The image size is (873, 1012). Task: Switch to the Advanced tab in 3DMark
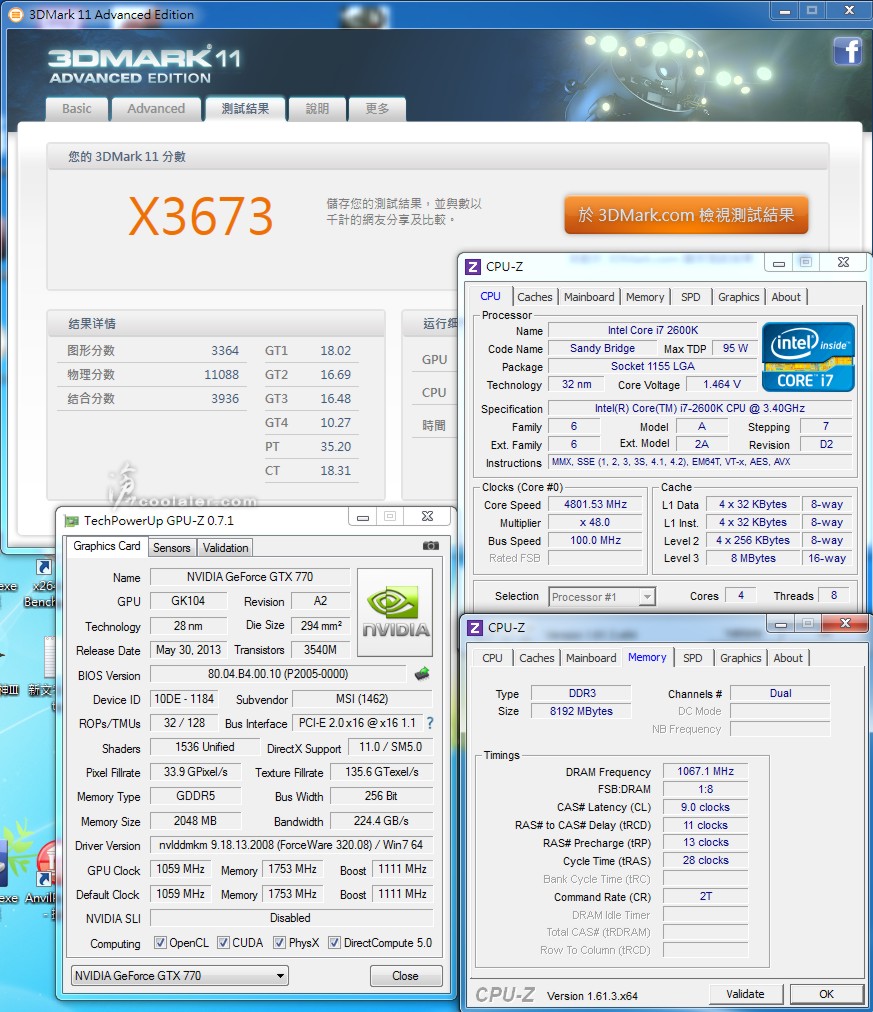click(156, 108)
